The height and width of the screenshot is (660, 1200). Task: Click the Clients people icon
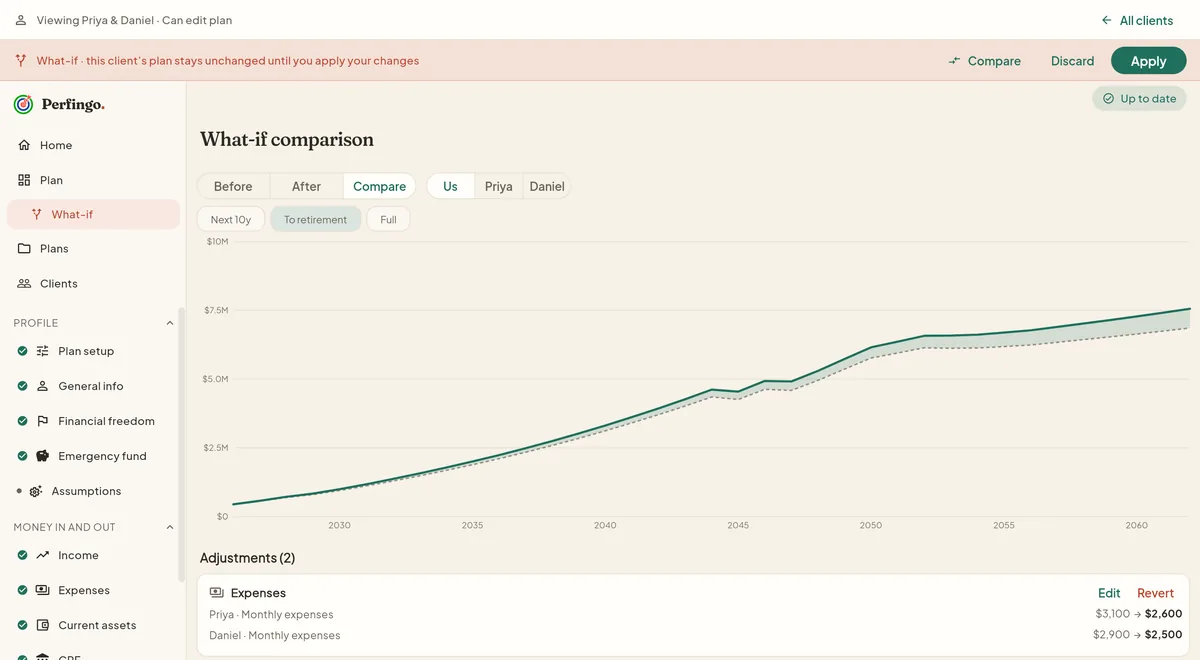click(x=24, y=283)
